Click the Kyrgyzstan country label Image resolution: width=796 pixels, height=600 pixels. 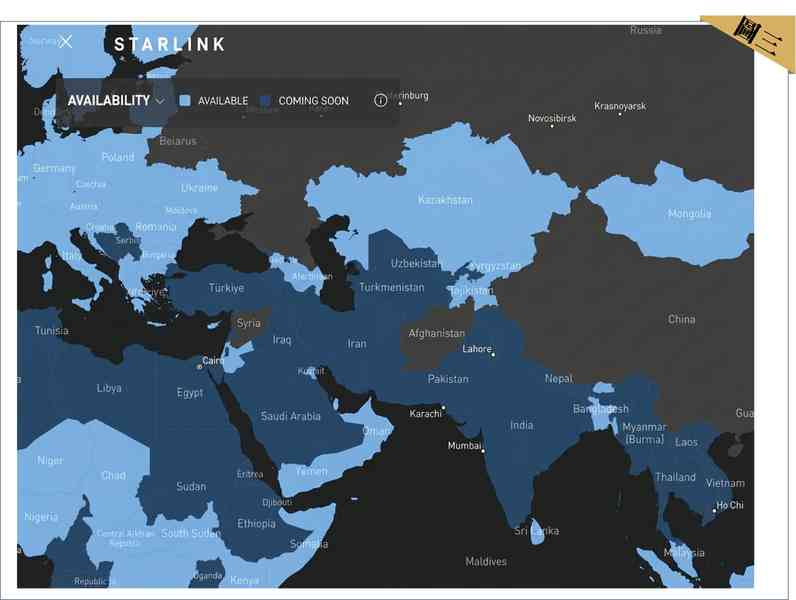tap(495, 266)
